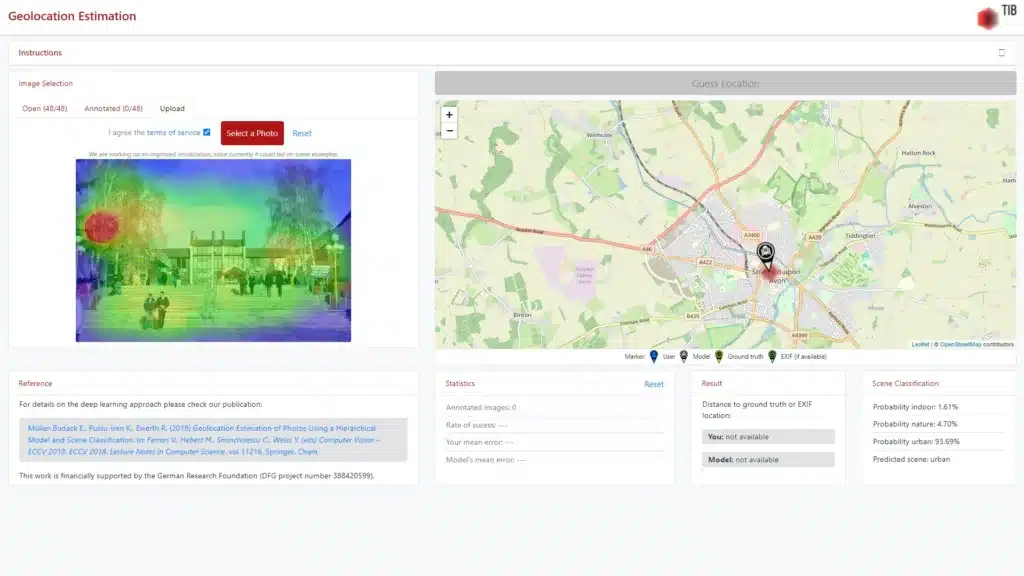Click the Guess Location button

click(x=726, y=84)
